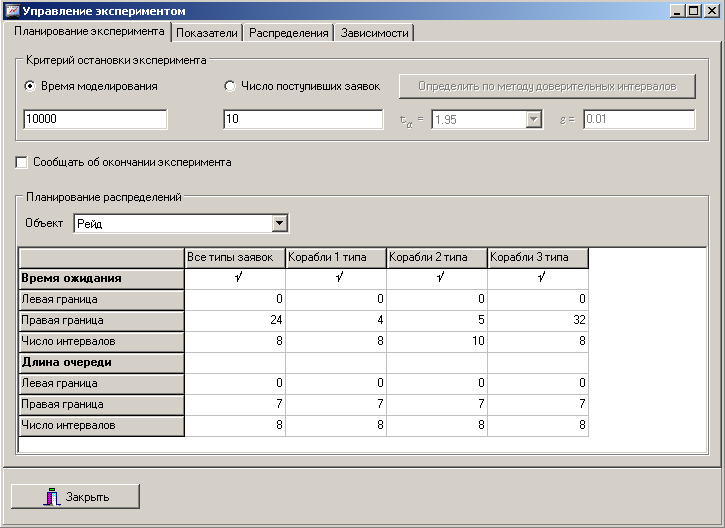Screen dimensions: 725x528
Task: Close the Управление экспериментом window
Action: [x=711, y=11]
